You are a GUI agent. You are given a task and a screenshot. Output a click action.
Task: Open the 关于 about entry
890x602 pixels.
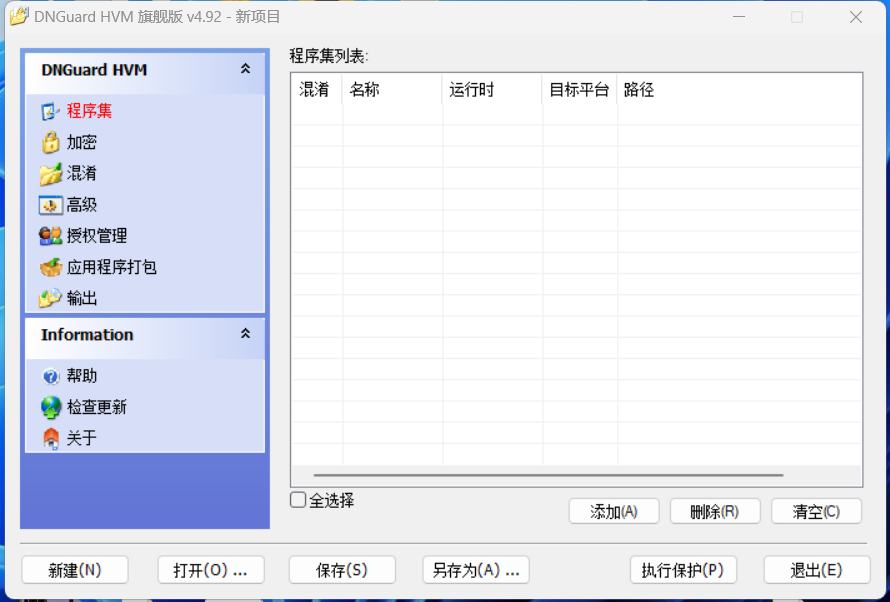(x=82, y=439)
